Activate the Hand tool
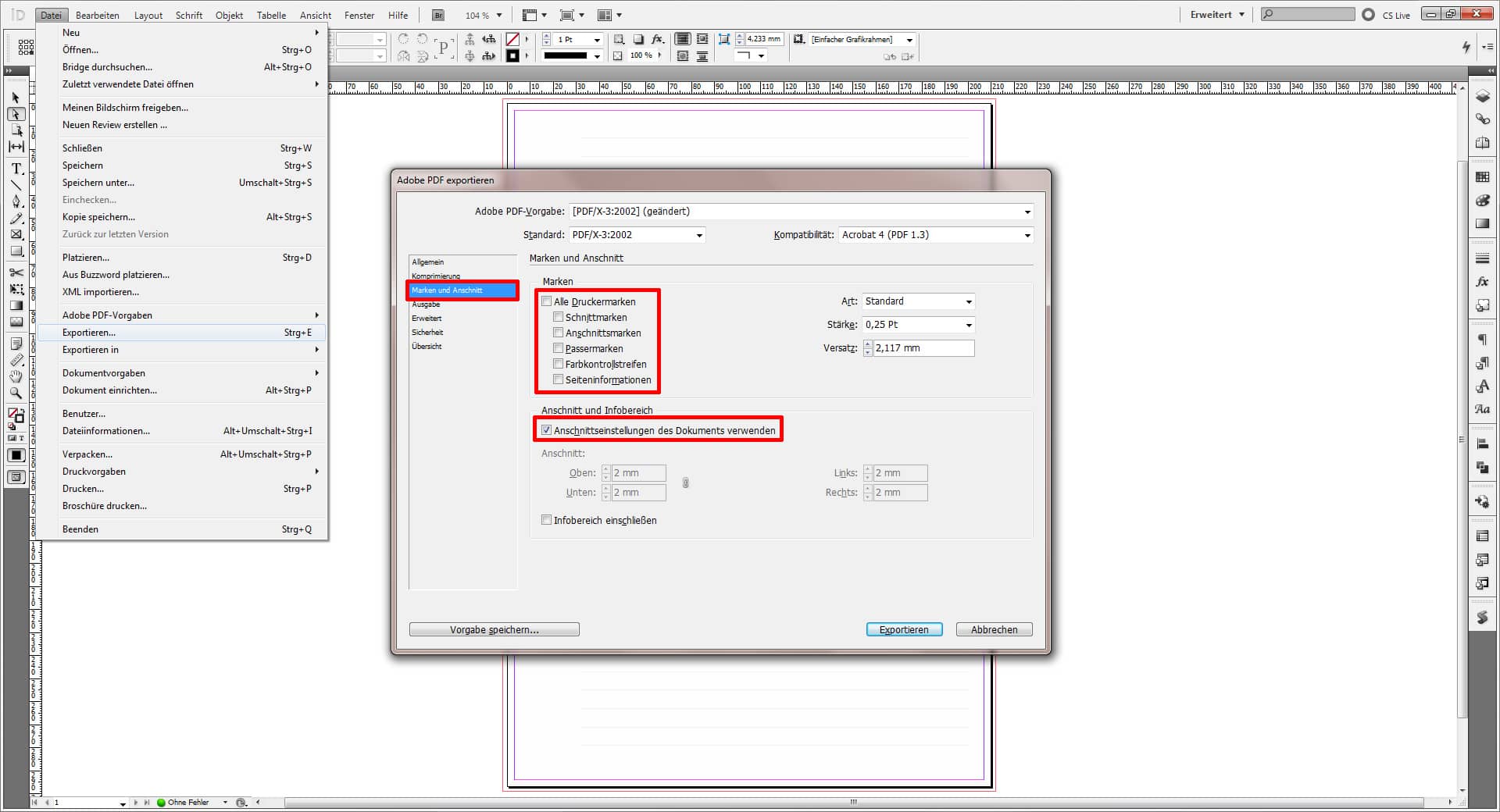The image size is (1500, 812). coord(15,376)
